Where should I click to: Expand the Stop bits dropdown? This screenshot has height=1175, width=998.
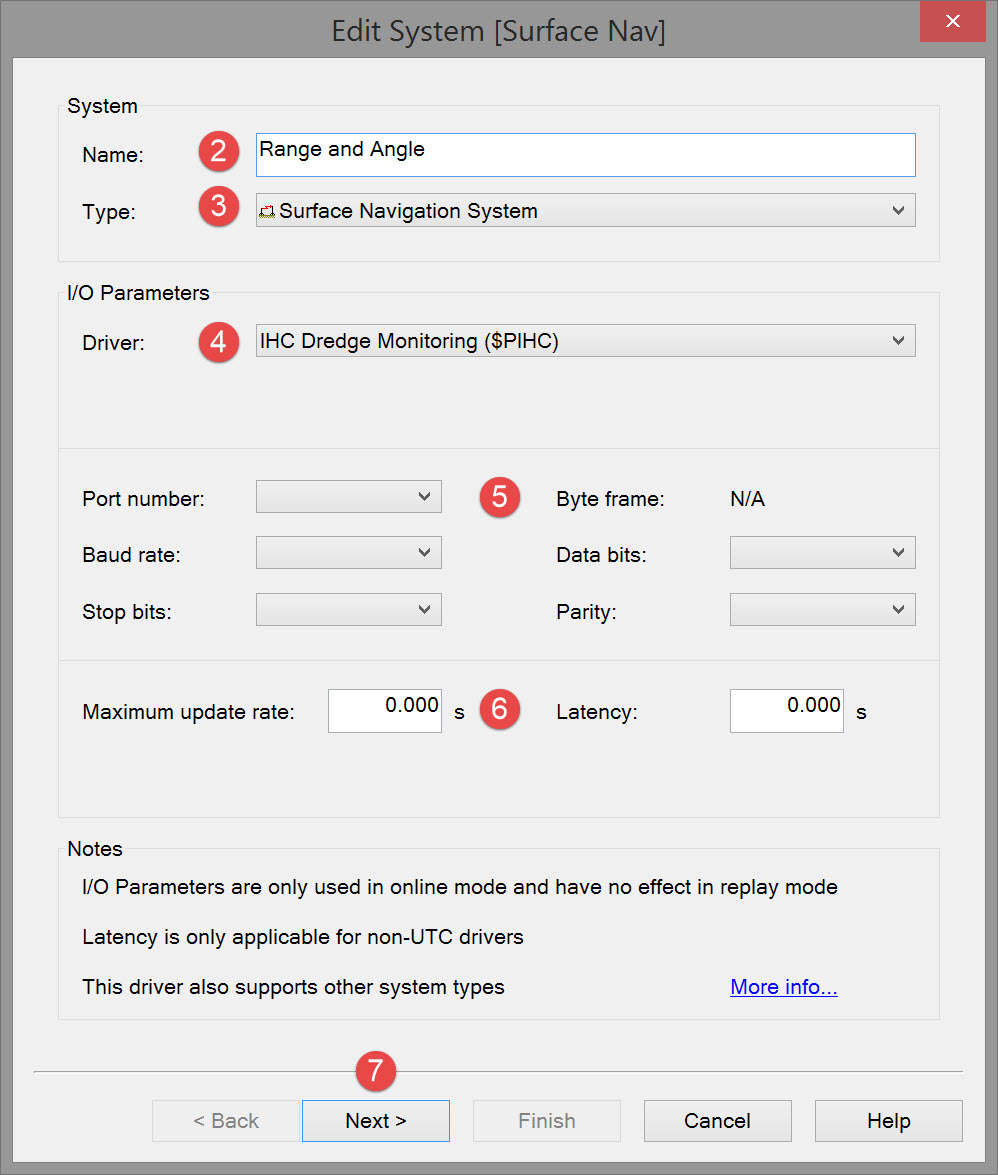point(348,609)
